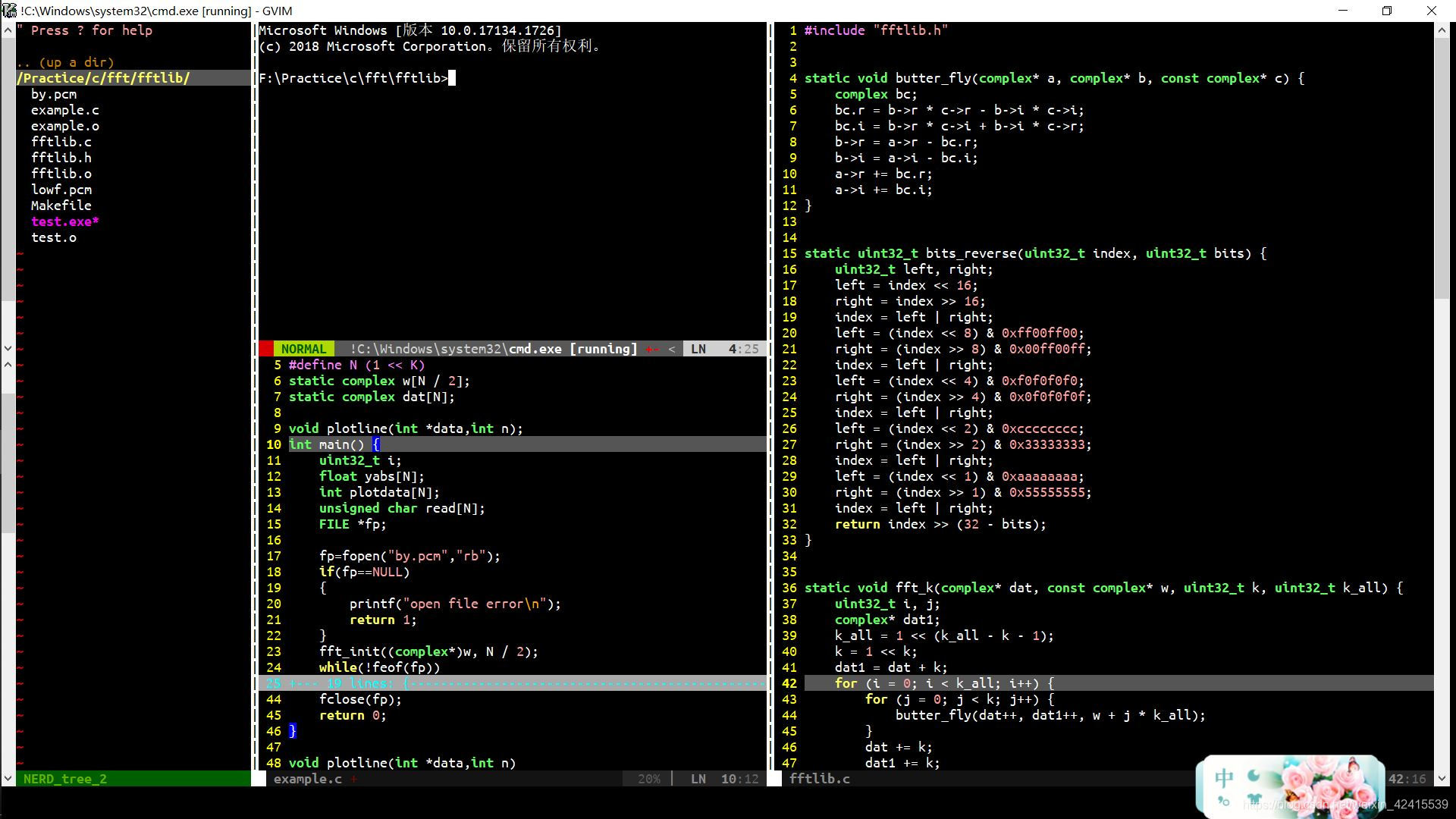Click the shirt skin icon in IME toolbar

coord(1254,799)
